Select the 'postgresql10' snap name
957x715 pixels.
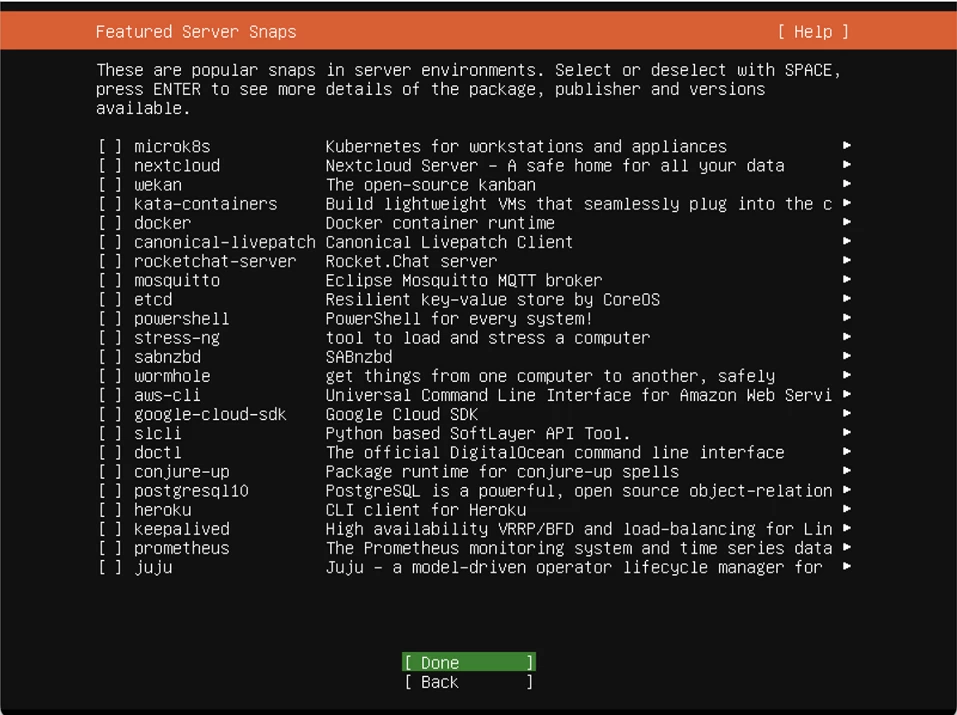click(191, 491)
